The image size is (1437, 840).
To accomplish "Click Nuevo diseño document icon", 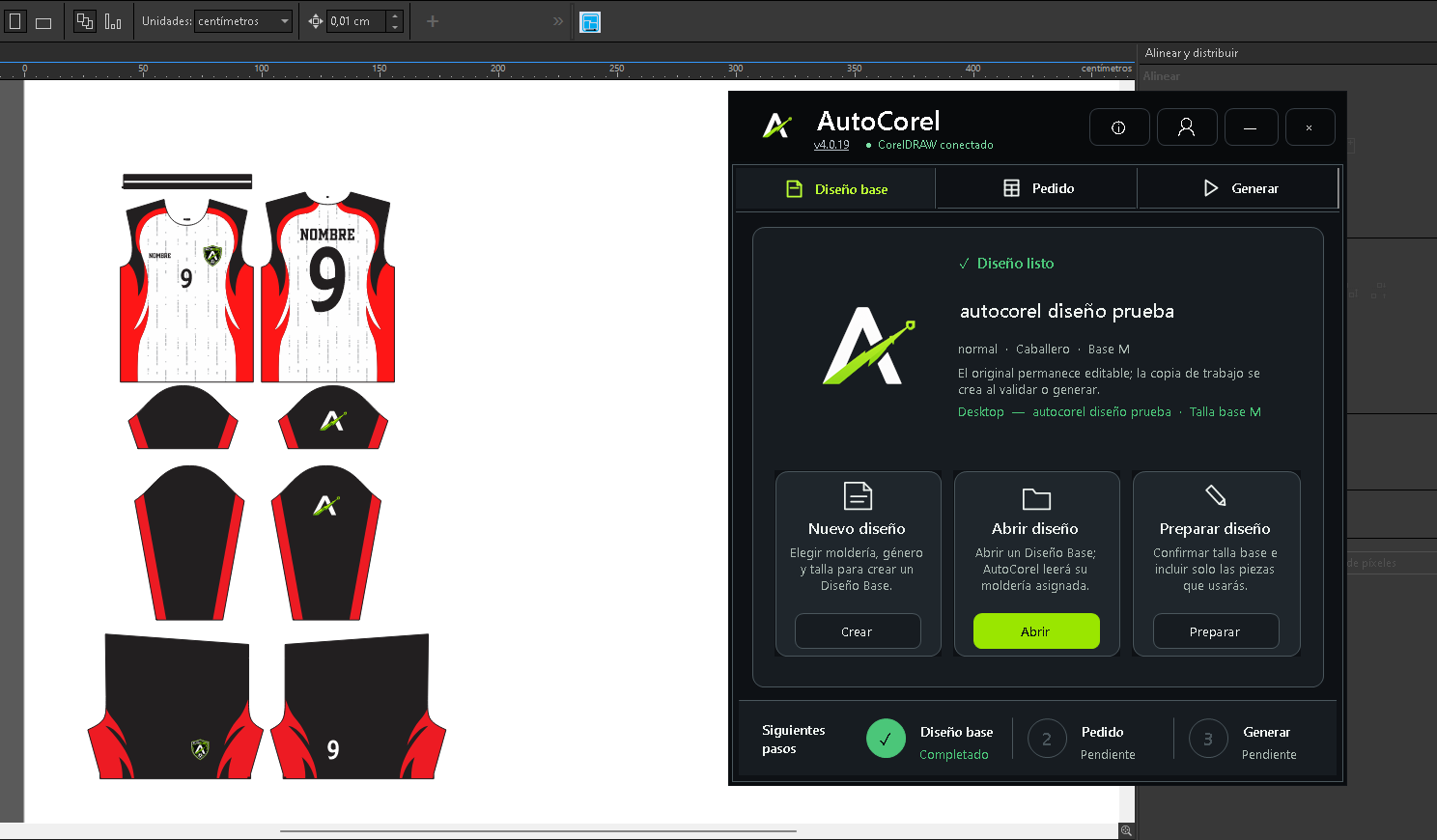I will (x=858, y=496).
